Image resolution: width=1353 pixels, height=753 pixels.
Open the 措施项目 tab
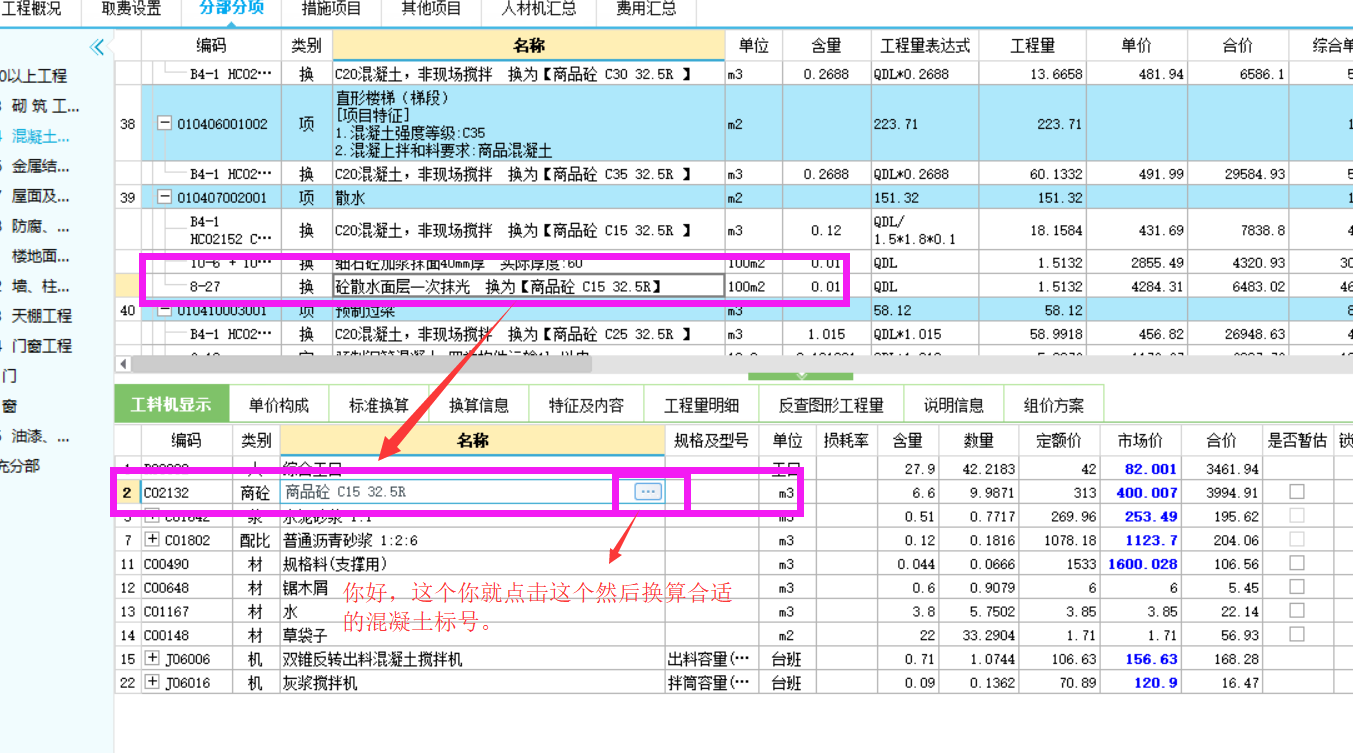coord(332,10)
